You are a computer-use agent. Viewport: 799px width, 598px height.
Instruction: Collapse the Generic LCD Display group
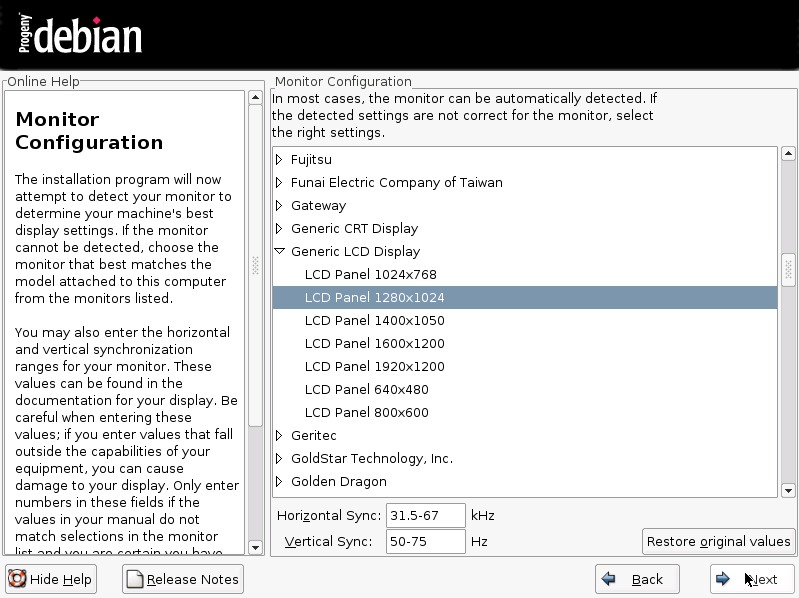click(280, 252)
